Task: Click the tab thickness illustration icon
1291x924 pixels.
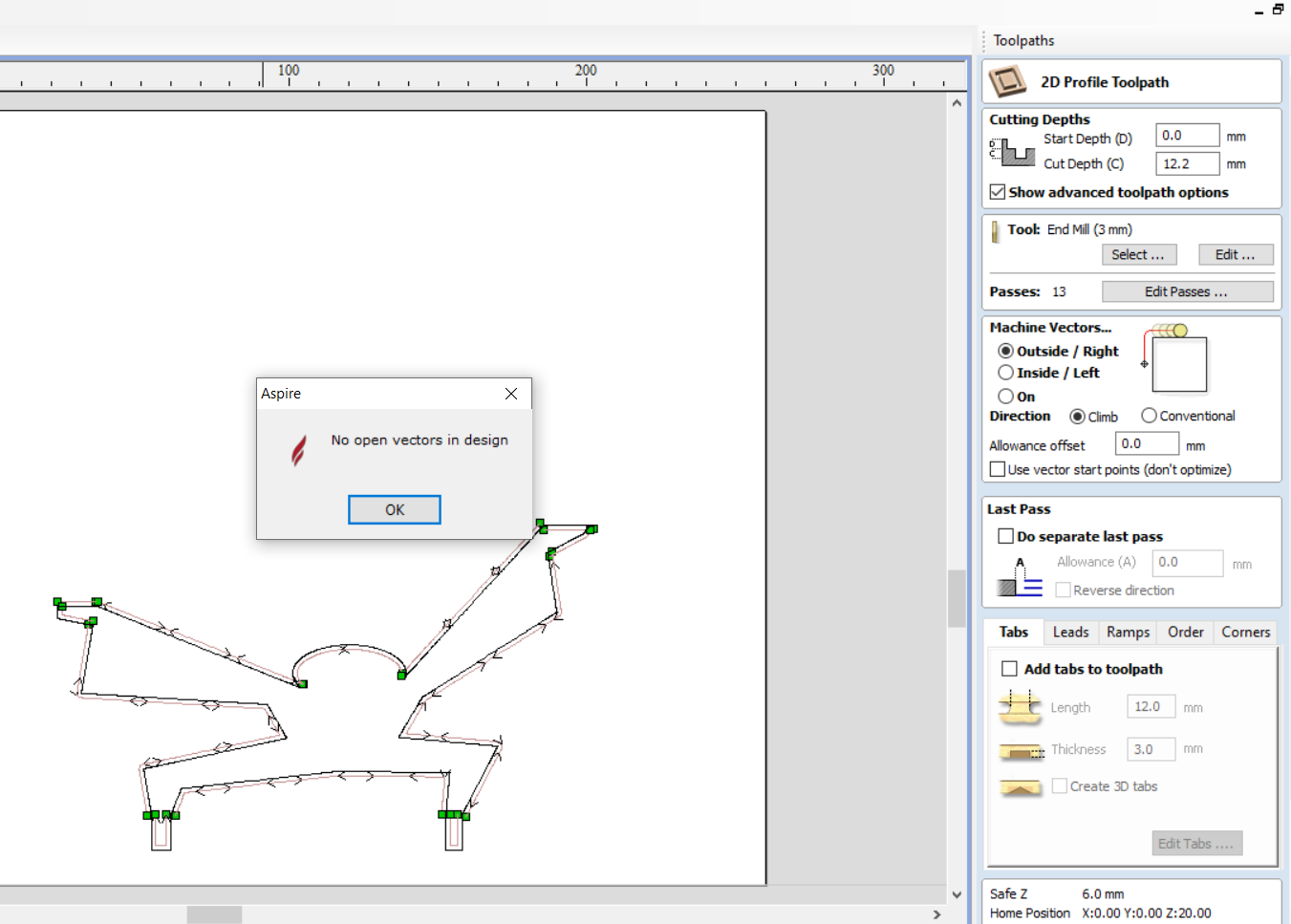Action: (1021, 751)
